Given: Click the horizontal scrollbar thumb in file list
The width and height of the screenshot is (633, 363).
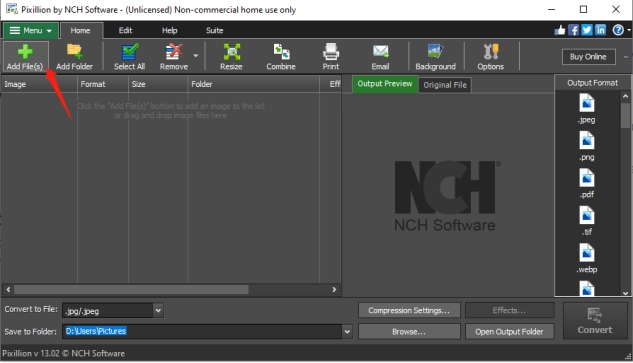Looking at the screenshot, I should point(131,290).
